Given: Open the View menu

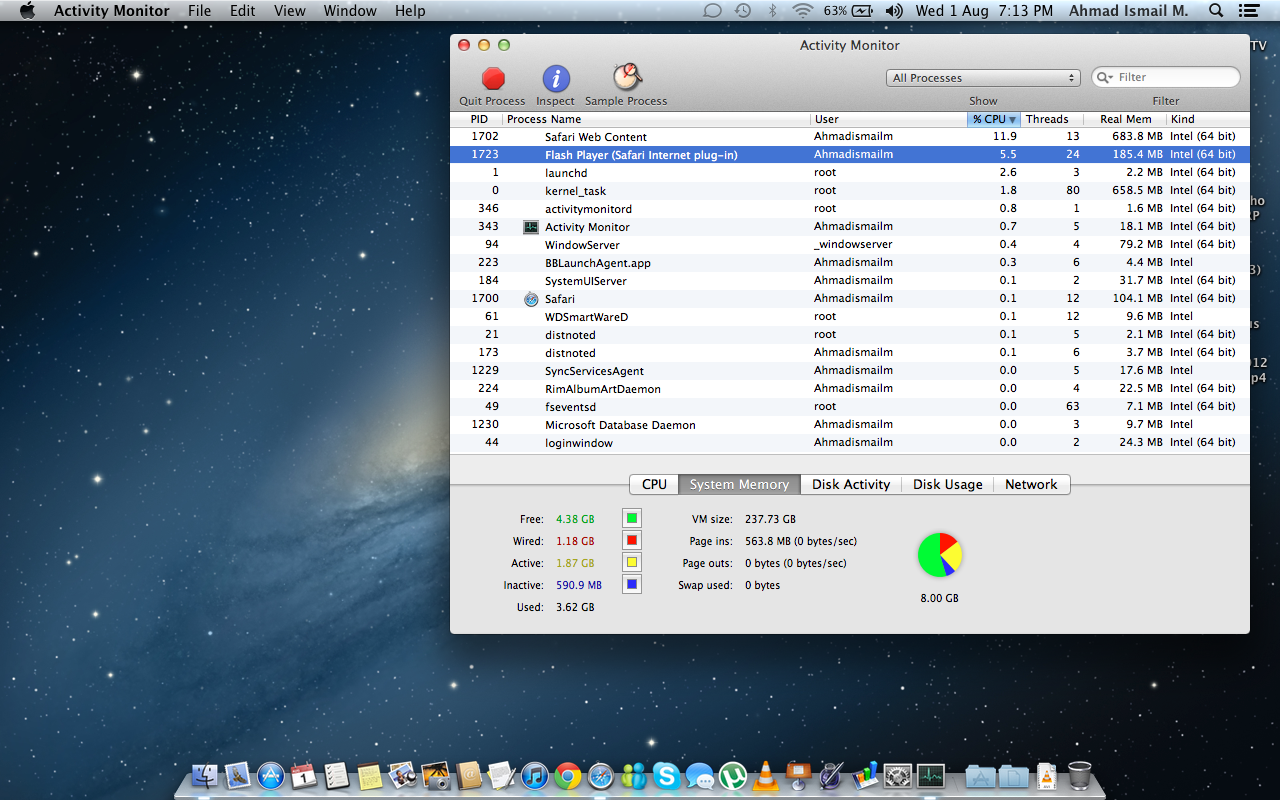Looking at the screenshot, I should point(290,11).
